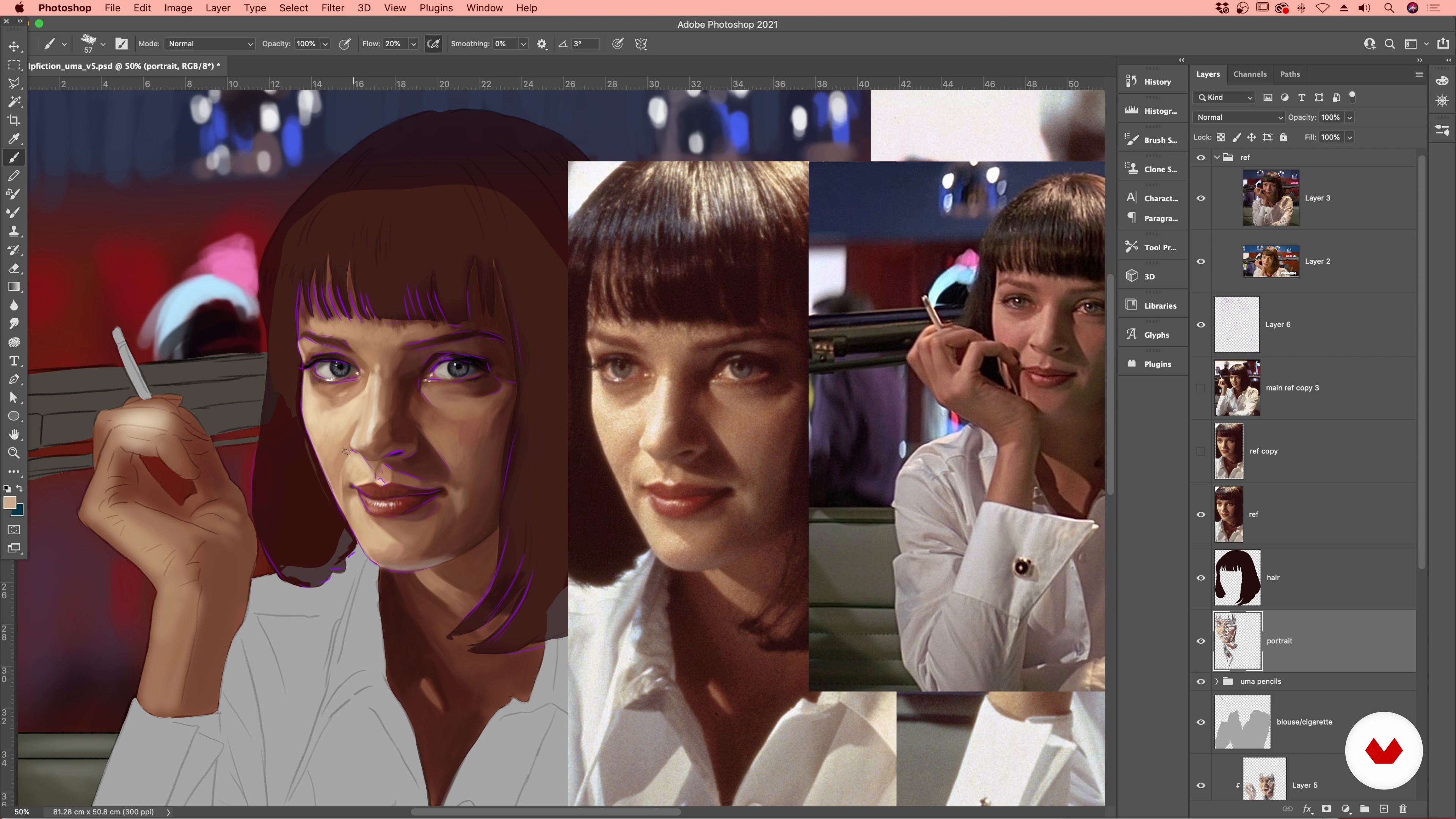The height and width of the screenshot is (819, 1456).
Task: Create a new layer
Action: 1384,809
